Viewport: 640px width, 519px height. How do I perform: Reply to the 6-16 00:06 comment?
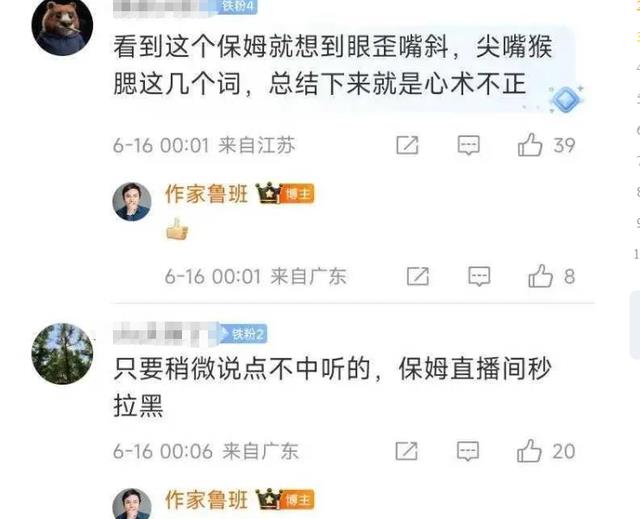468,451
